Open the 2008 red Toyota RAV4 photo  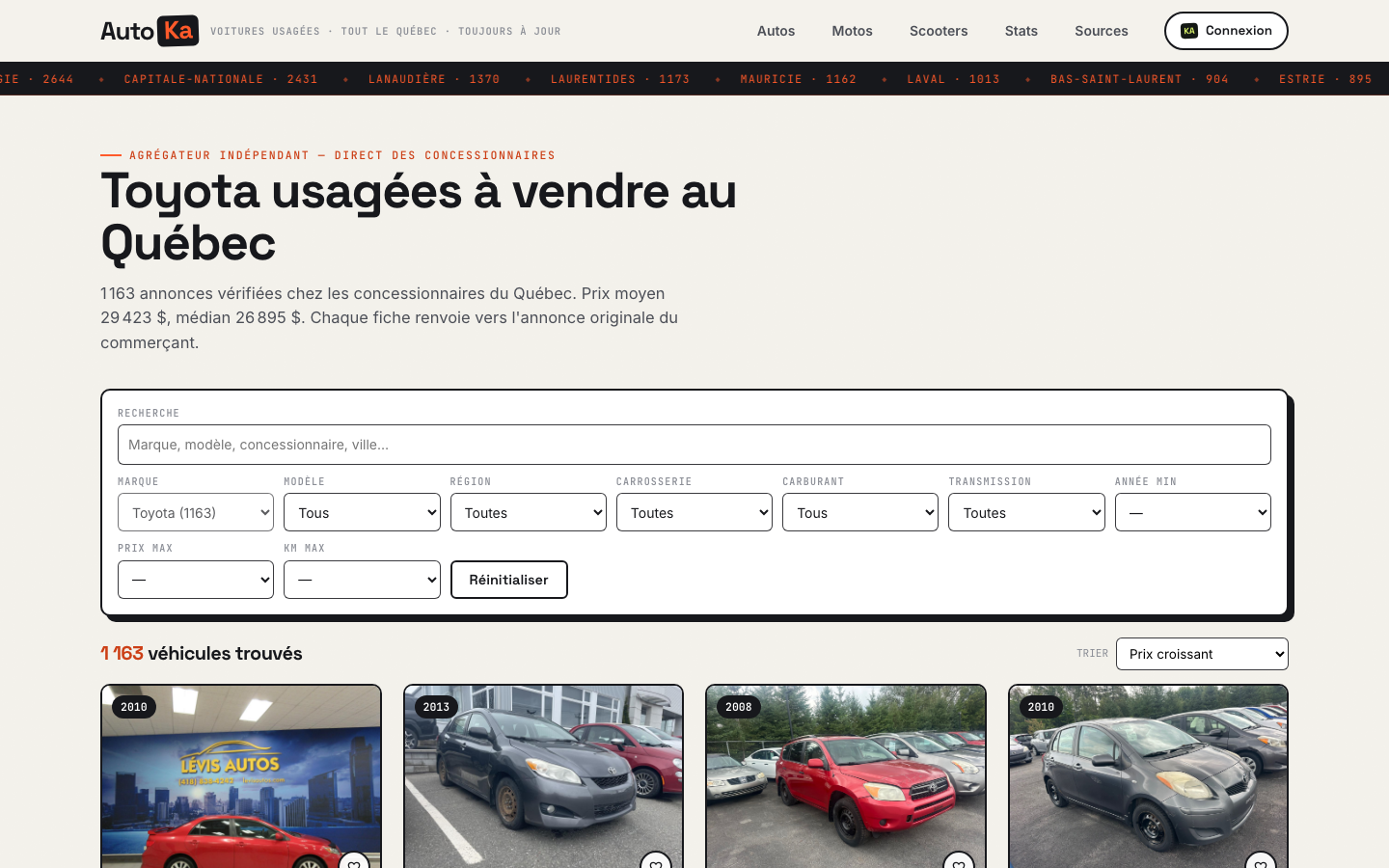click(x=846, y=776)
